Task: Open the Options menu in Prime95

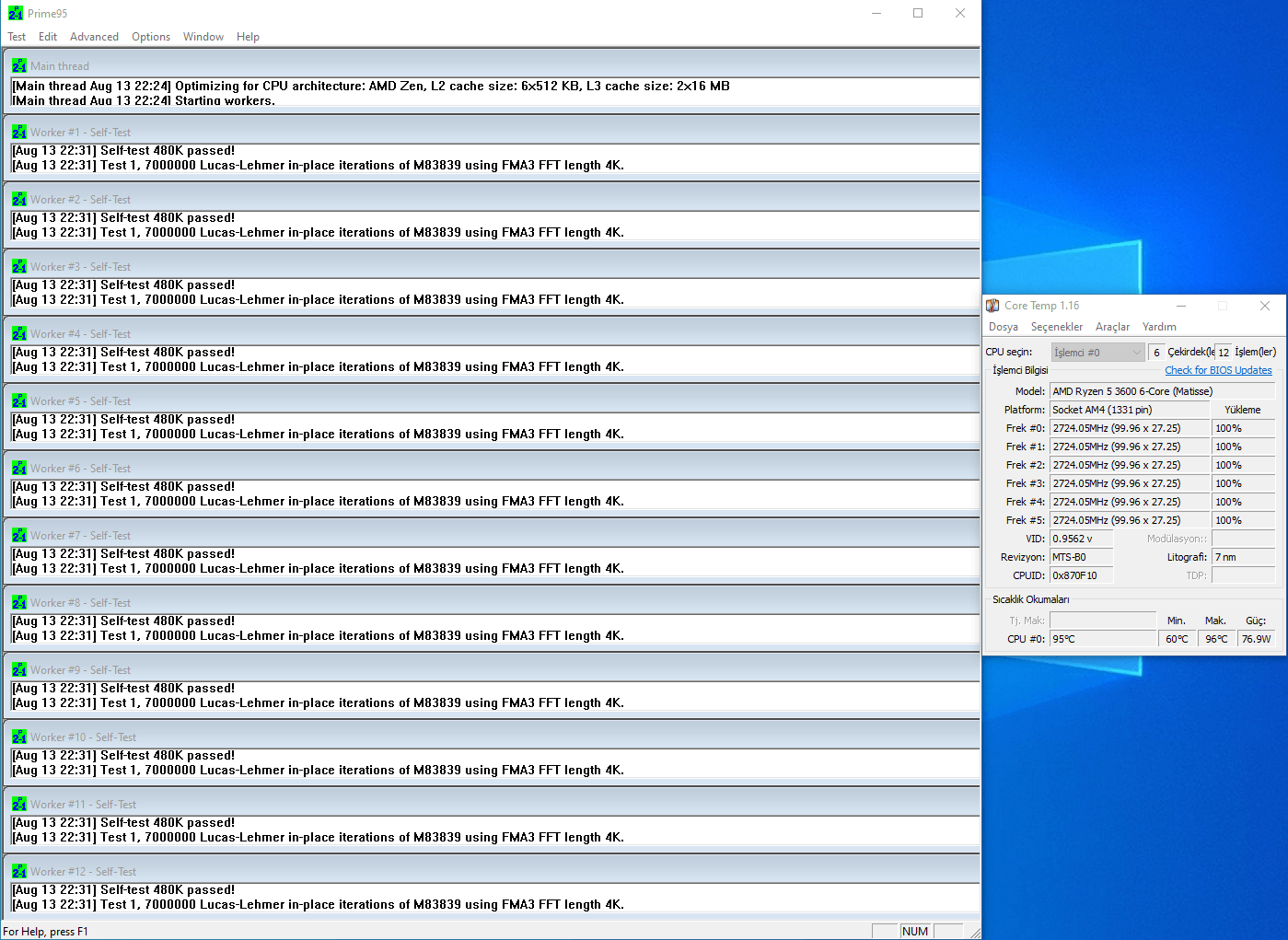Action: [151, 37]
